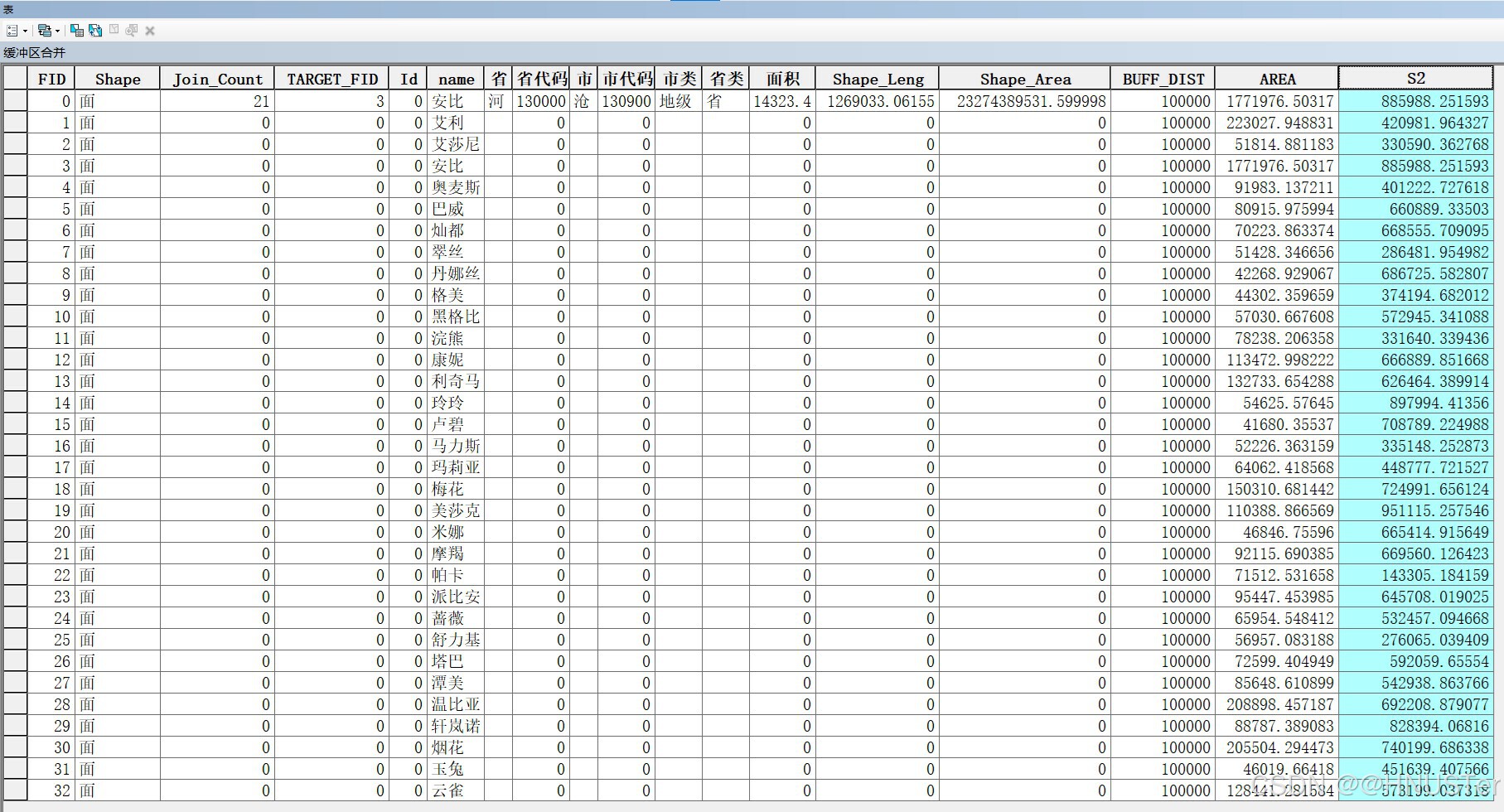The height and width of the screenshot is (812, 1504).
Task: Select the 市类 column header
Action: click(x=679, y=79)
